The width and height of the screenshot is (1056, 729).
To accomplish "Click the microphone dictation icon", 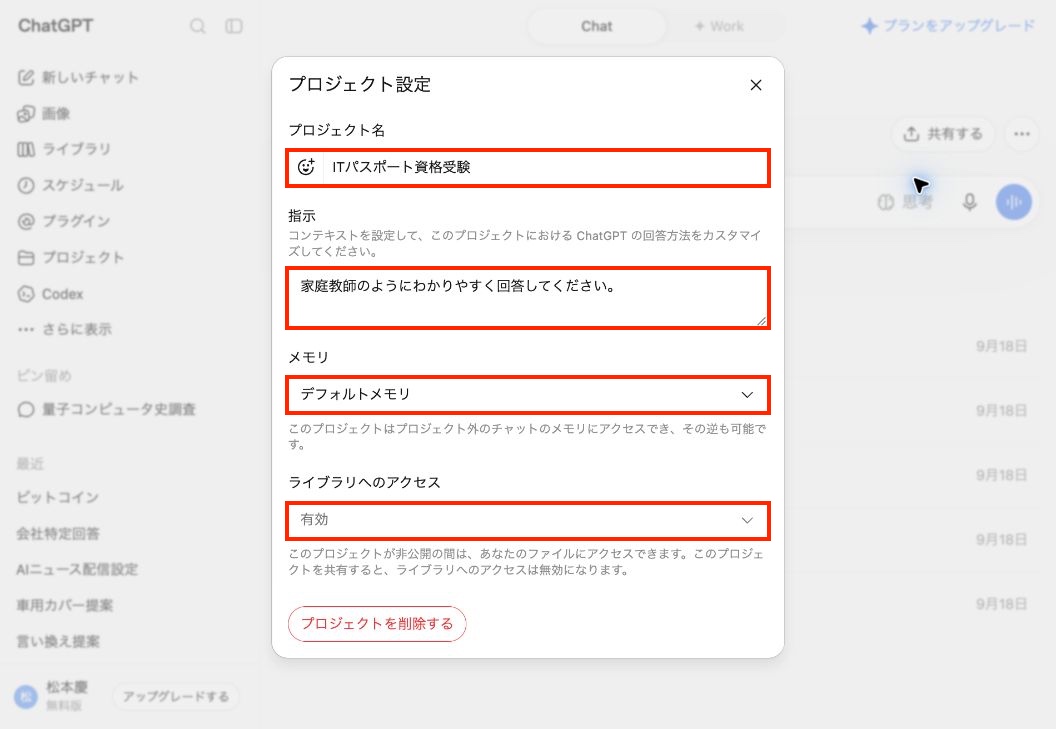I will click(x=970, y=202).
